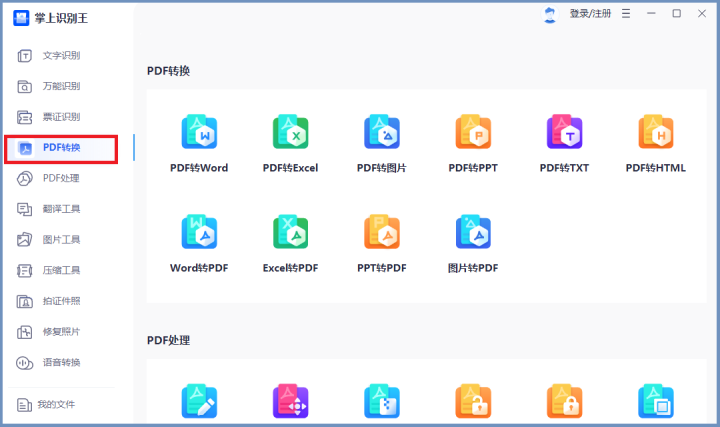Screen dimensions: 720x427
Task: Launch the PDF转图片 tool
Action: click(382, 143)
